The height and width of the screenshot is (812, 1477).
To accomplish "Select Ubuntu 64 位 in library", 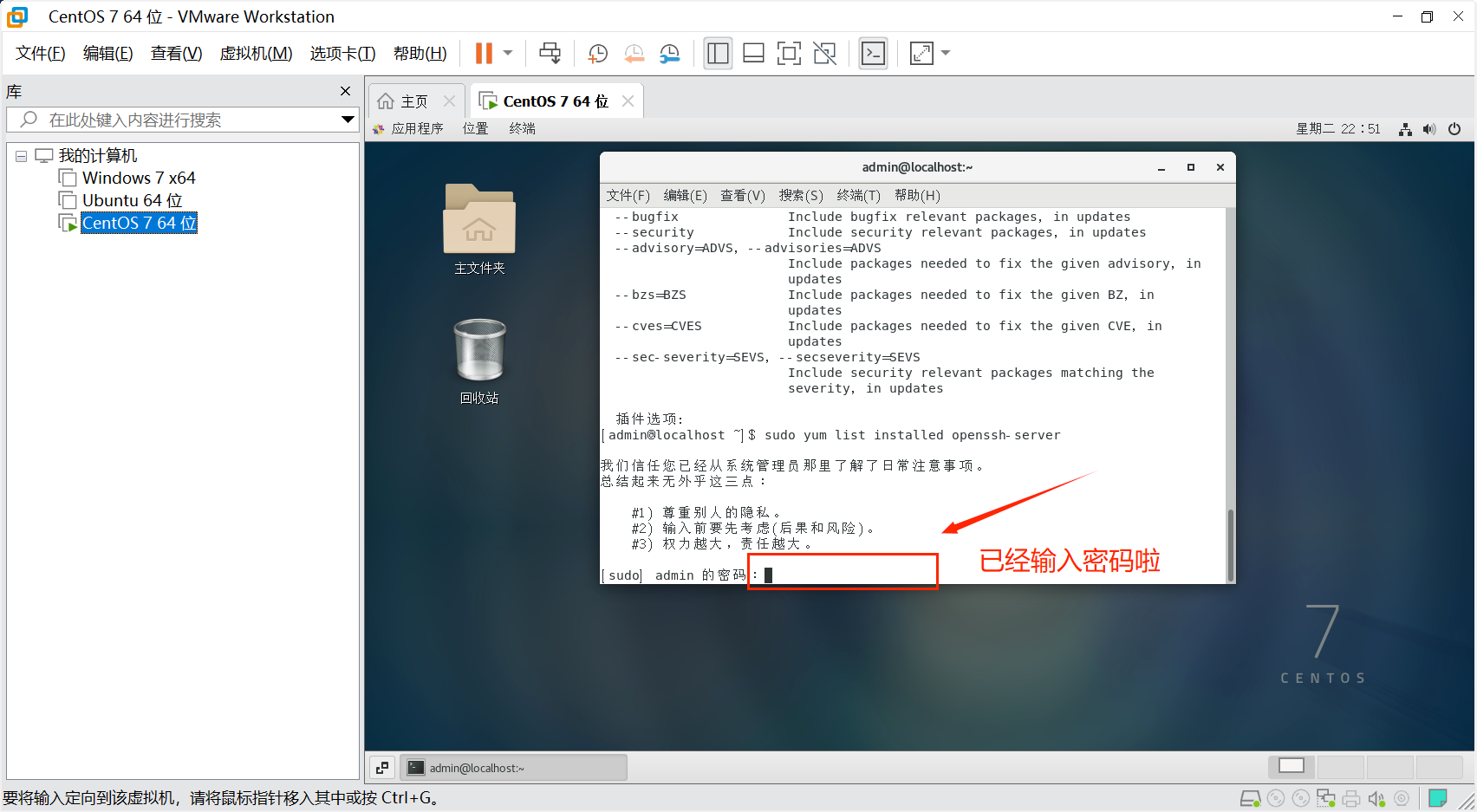I will [132, 200].
